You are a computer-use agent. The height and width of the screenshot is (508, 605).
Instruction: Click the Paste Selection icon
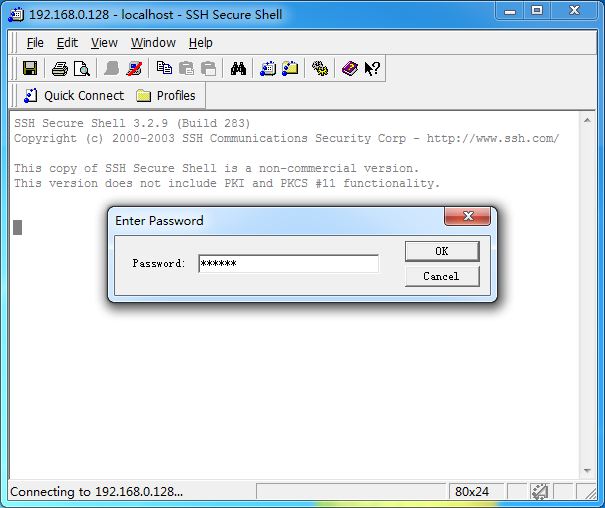point(208,69)
